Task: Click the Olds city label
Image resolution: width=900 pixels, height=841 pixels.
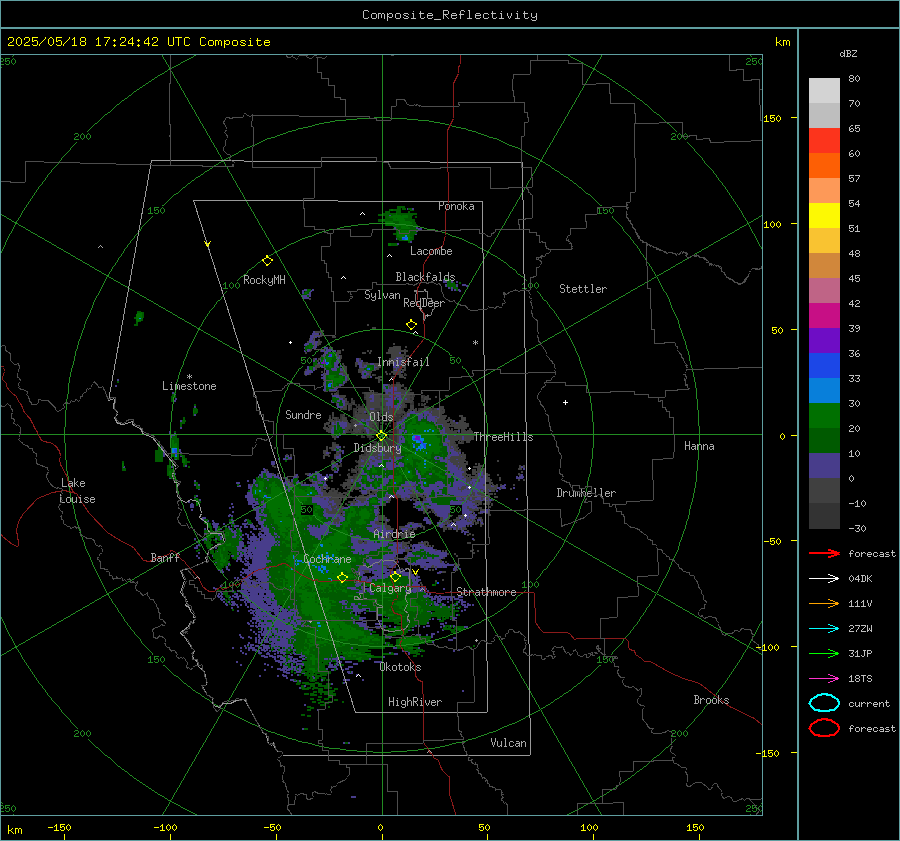Action: (x=381, y=417)
